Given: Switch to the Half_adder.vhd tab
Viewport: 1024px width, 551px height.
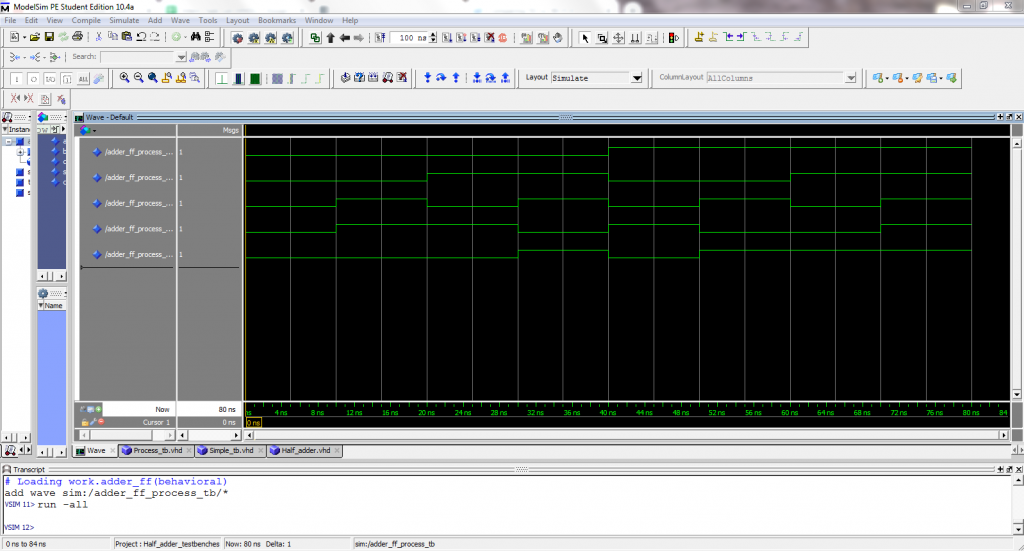Looking at the screenshot, I should [306, 450].
